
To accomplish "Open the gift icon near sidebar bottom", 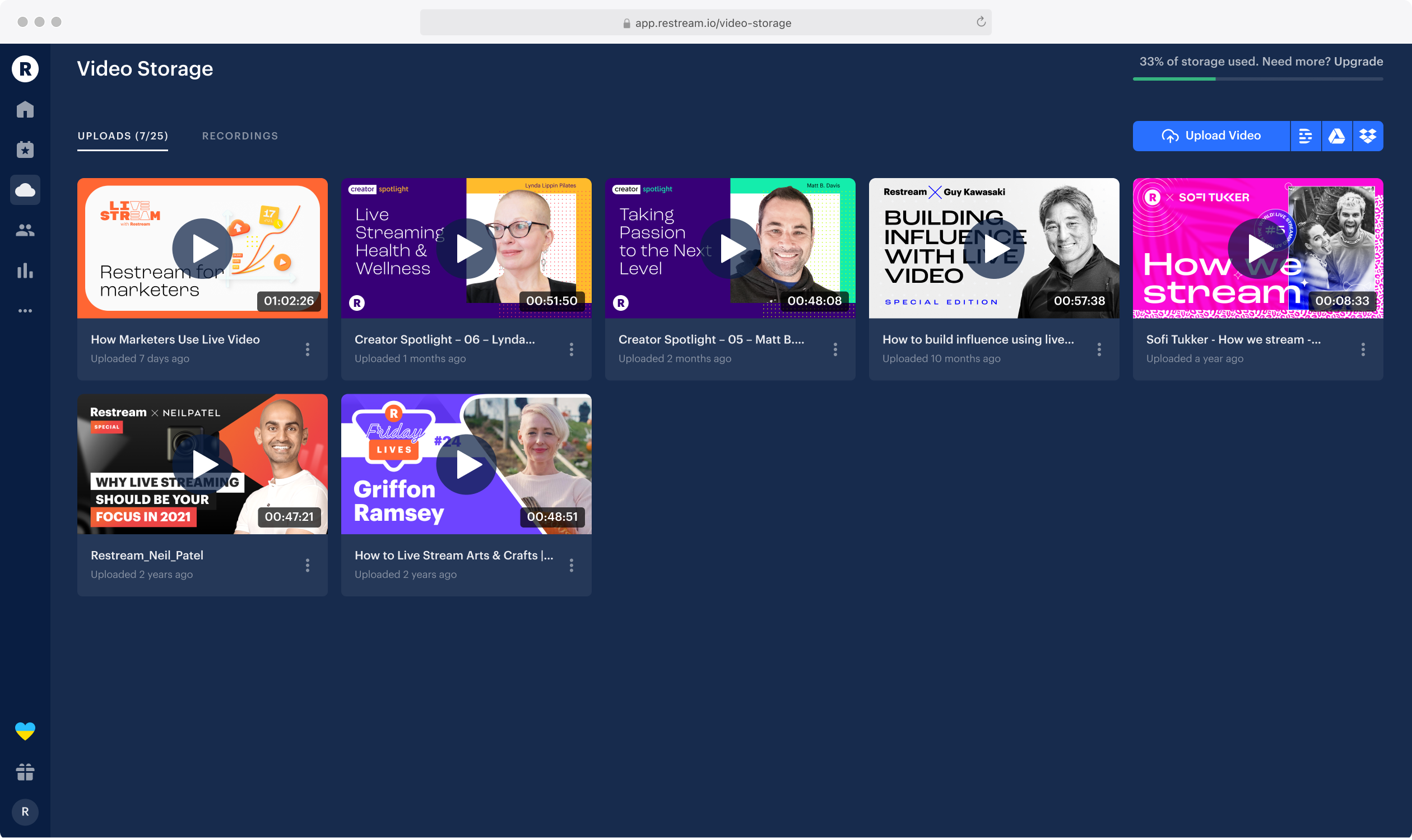I will tap(25, 772).
